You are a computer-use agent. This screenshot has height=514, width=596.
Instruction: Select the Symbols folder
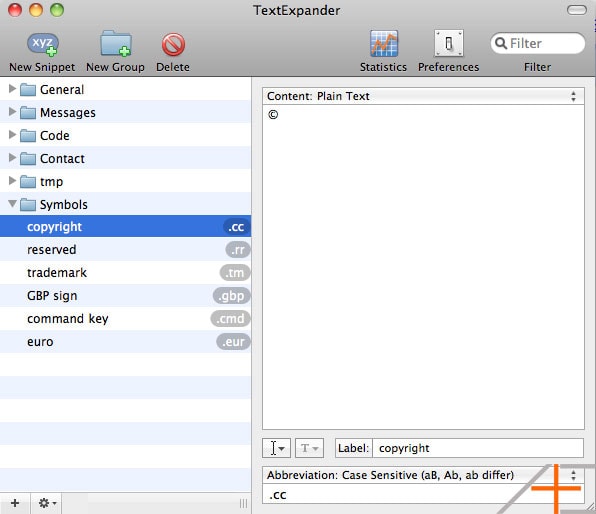click(125, 205)
